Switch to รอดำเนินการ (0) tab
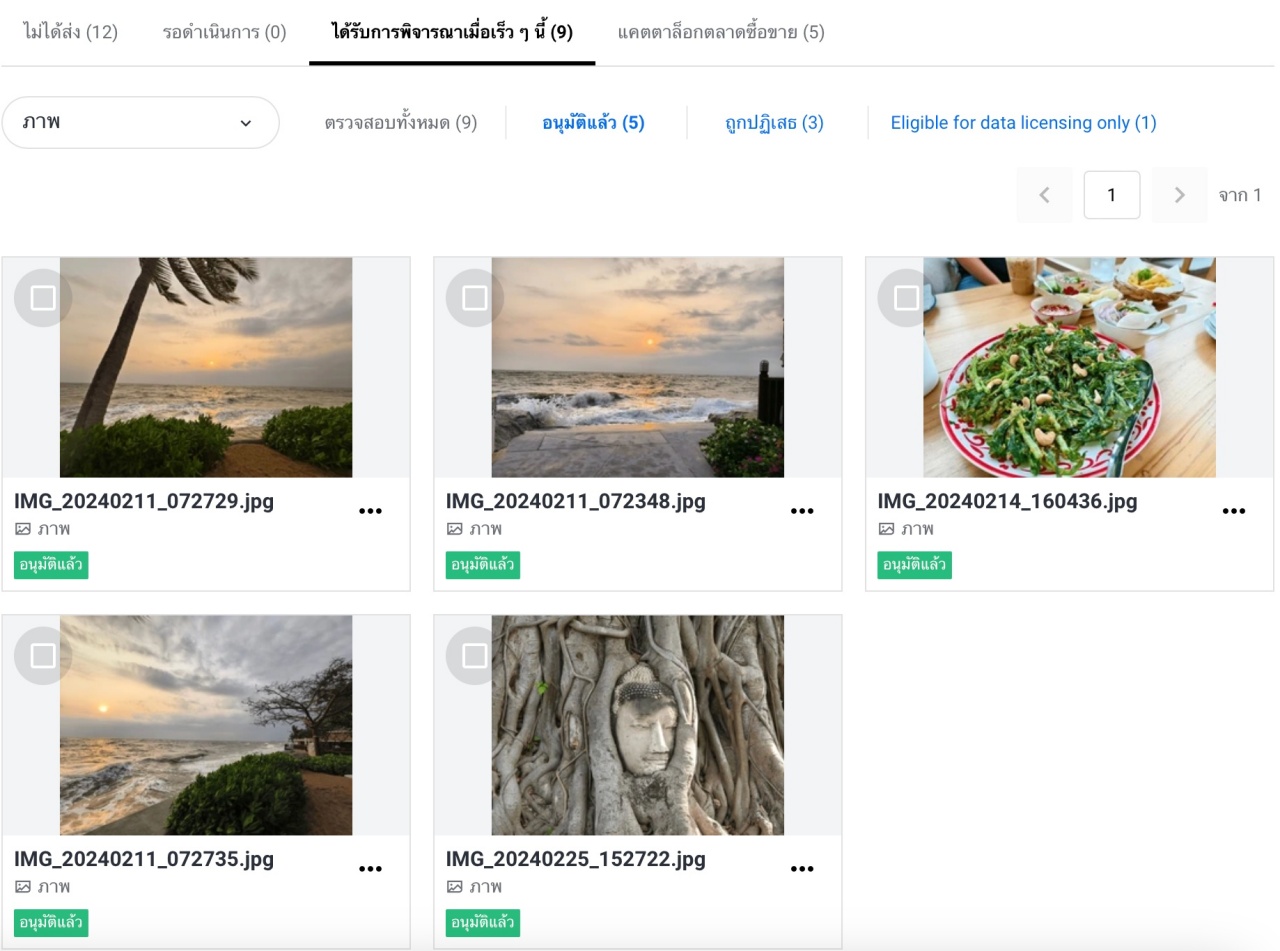Viewport: 1280px width, 951px height. pyautogui.click(x=225, y=32)
